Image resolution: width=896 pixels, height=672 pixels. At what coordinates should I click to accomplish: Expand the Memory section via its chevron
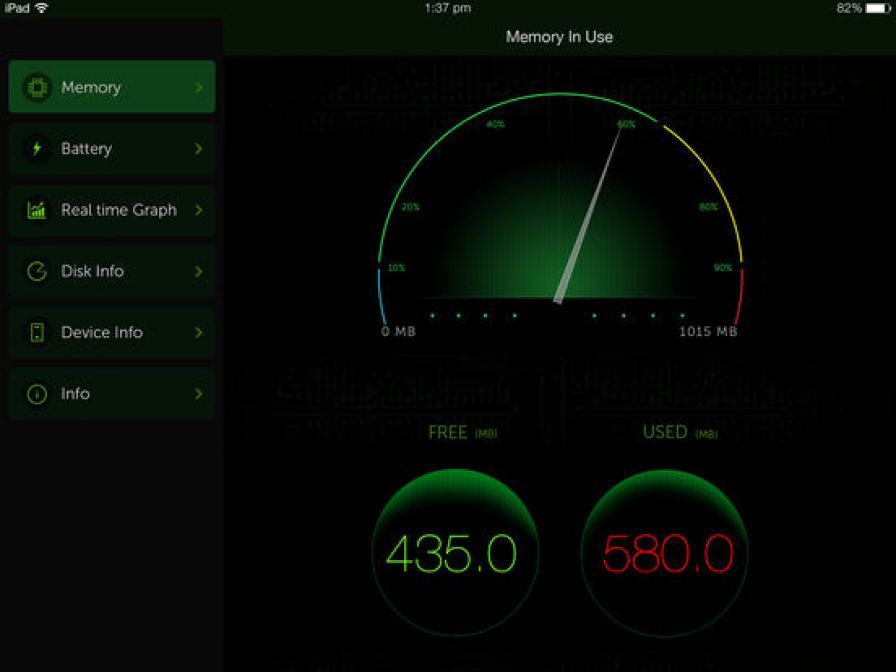[x=199, y=87]
